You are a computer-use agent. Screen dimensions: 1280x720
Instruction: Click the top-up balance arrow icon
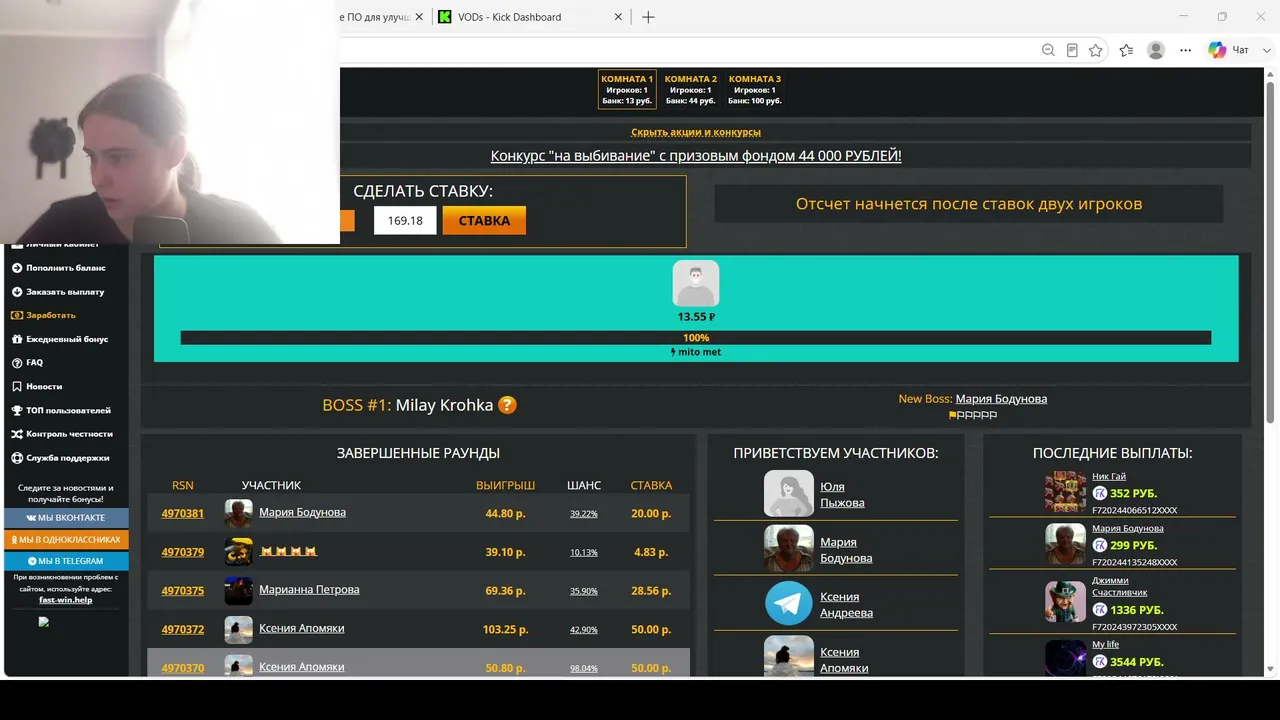(17, 268)
